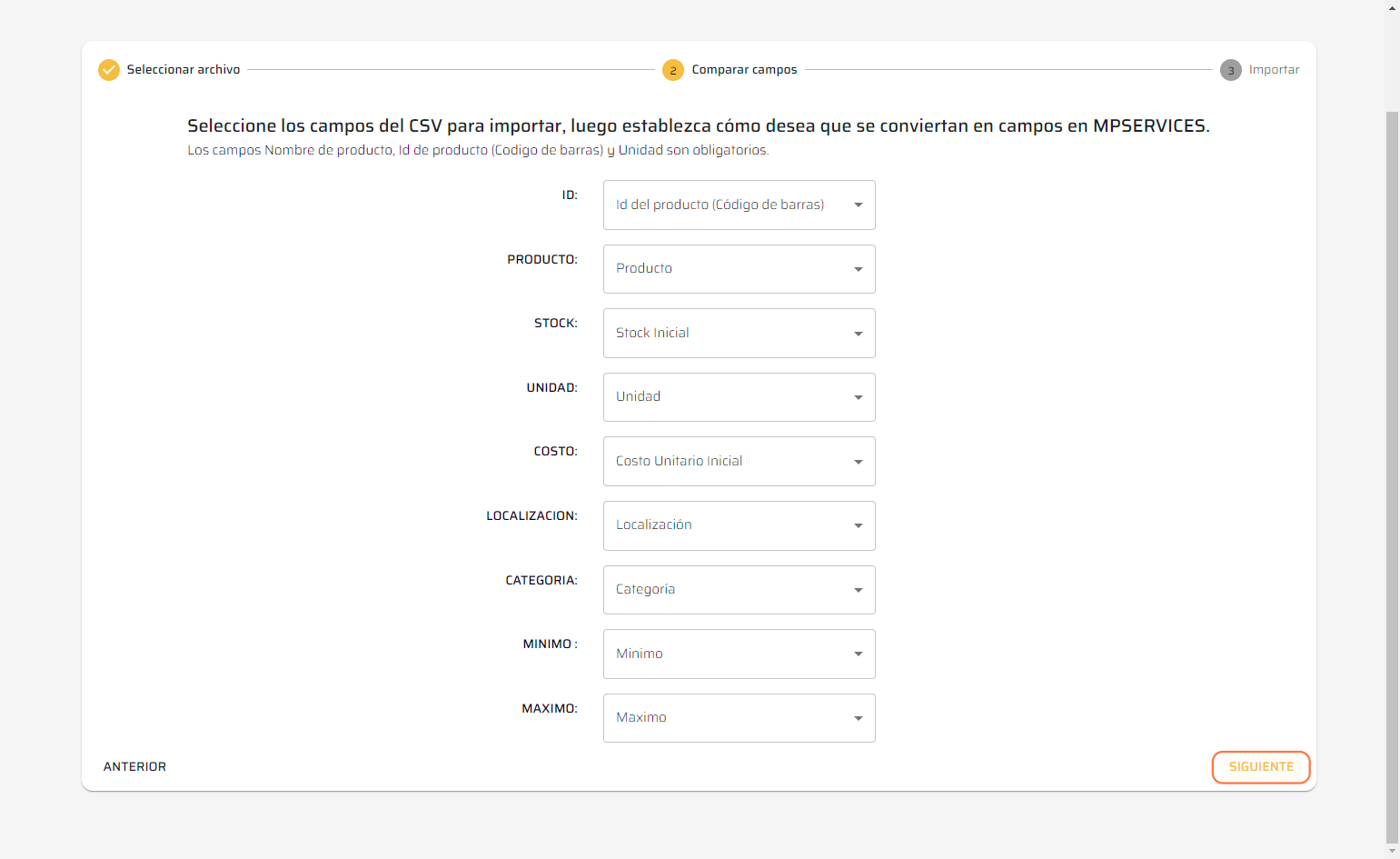
Task: Open the COSTO field dropdown
Action: point(740,461)
